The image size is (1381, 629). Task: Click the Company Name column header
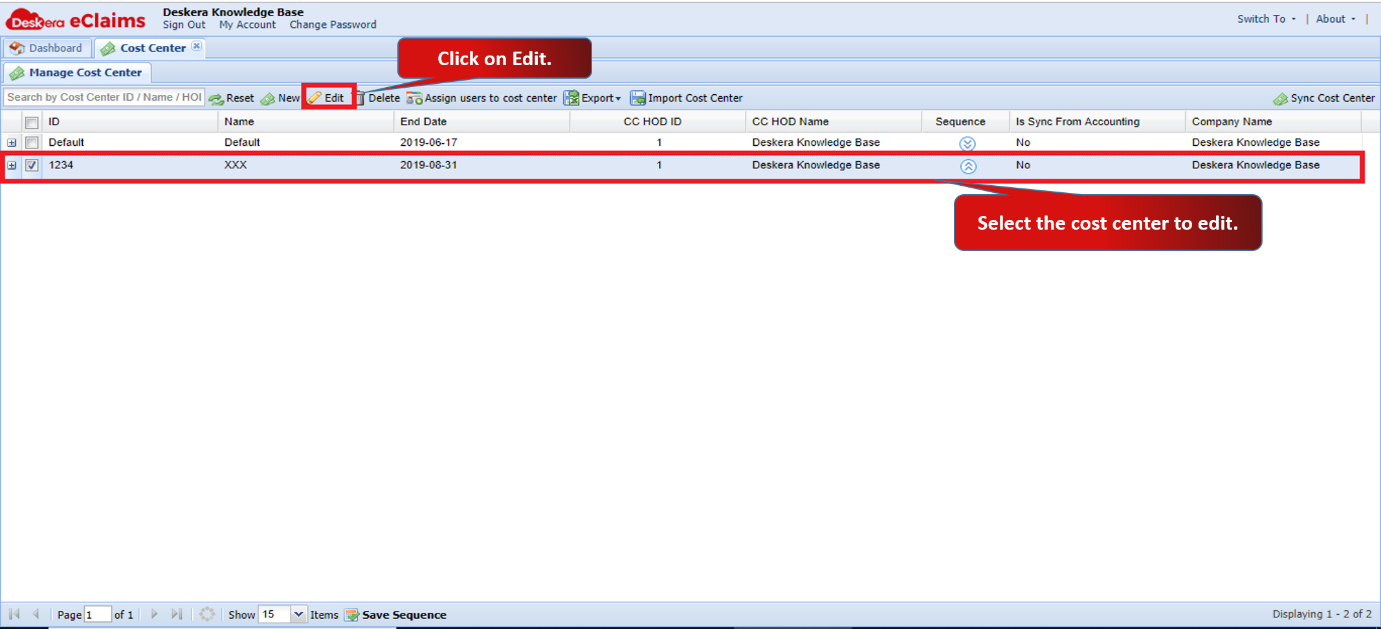[x=1273, y=122]
